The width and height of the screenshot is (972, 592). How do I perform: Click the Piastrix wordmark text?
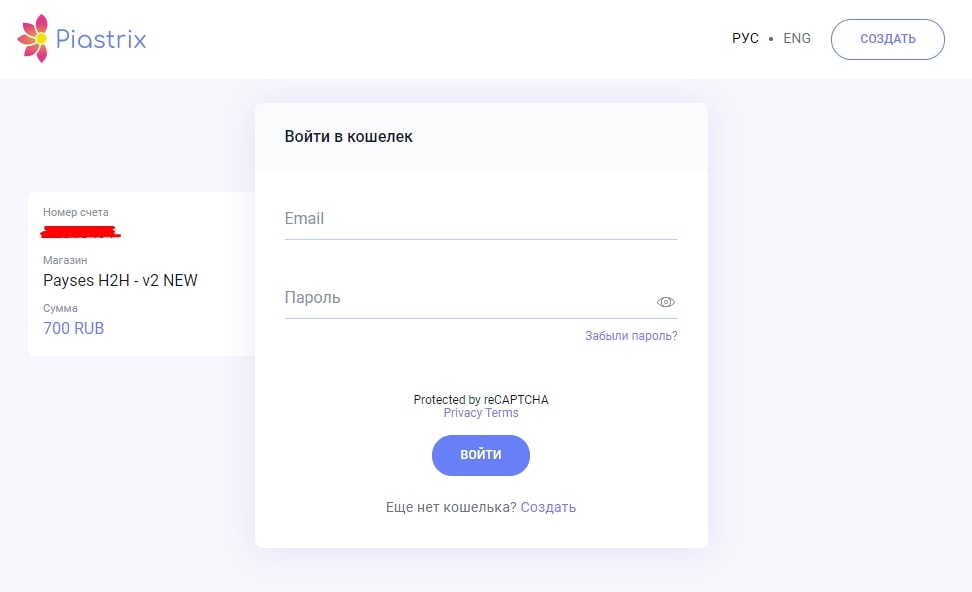click(x=101, y=40)
